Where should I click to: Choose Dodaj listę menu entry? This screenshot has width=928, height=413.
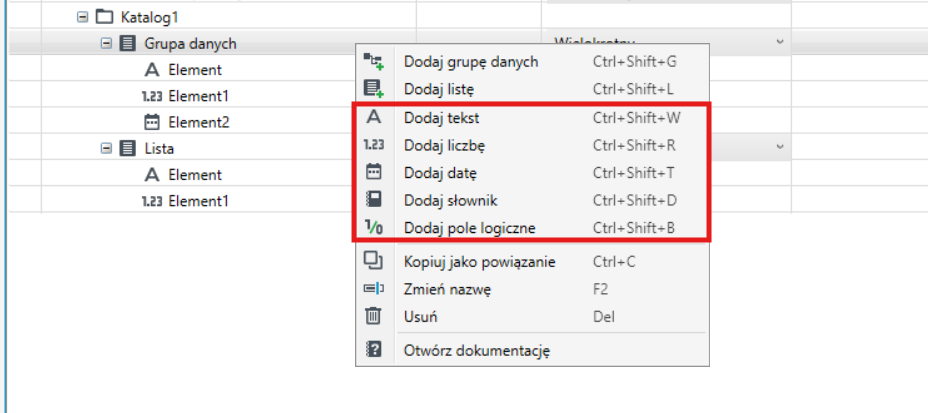pos(532,89)
